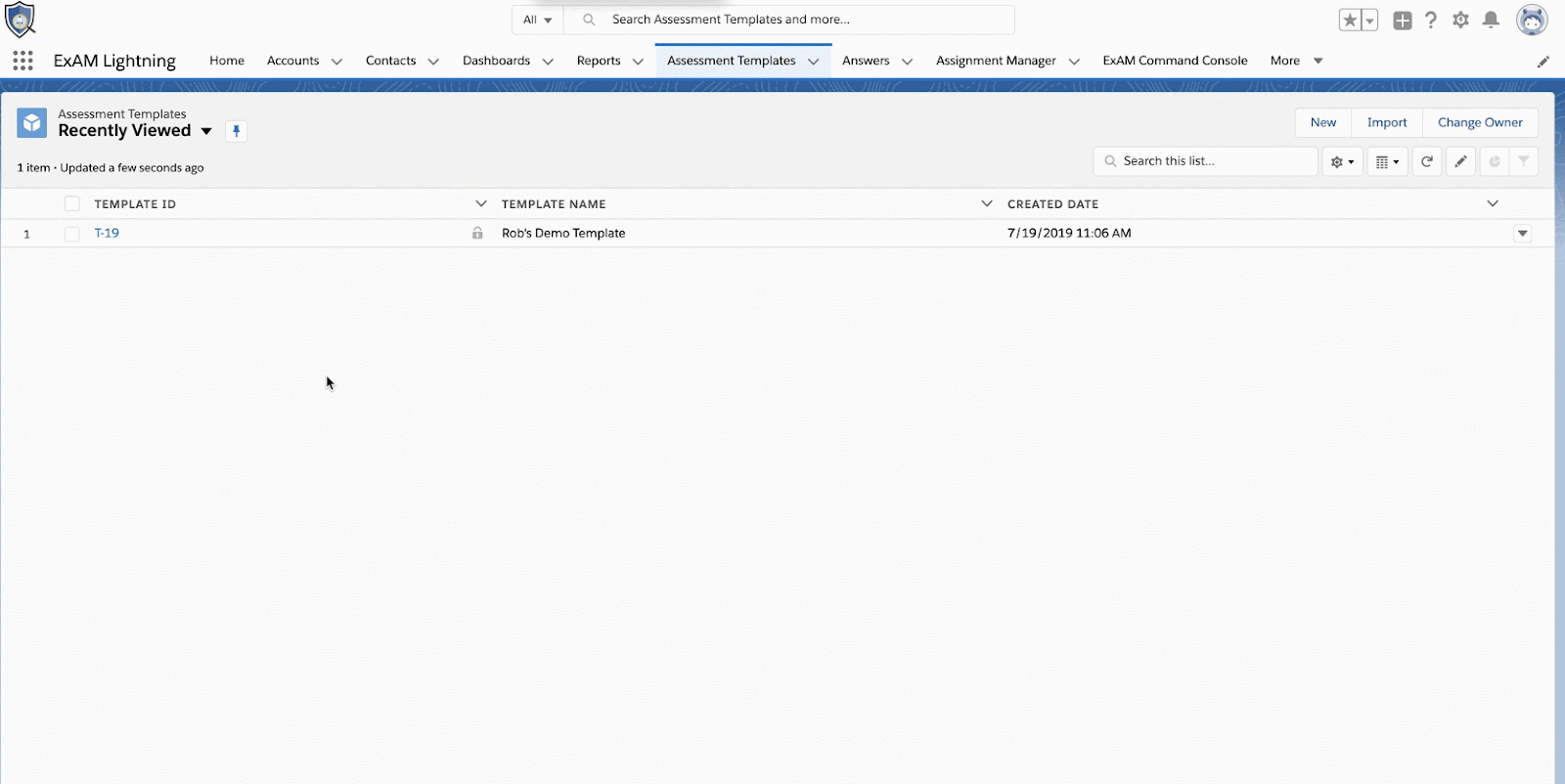Open the T-19 template link
This screenshot has width=1565, height=784.
[x=107, y=233]
